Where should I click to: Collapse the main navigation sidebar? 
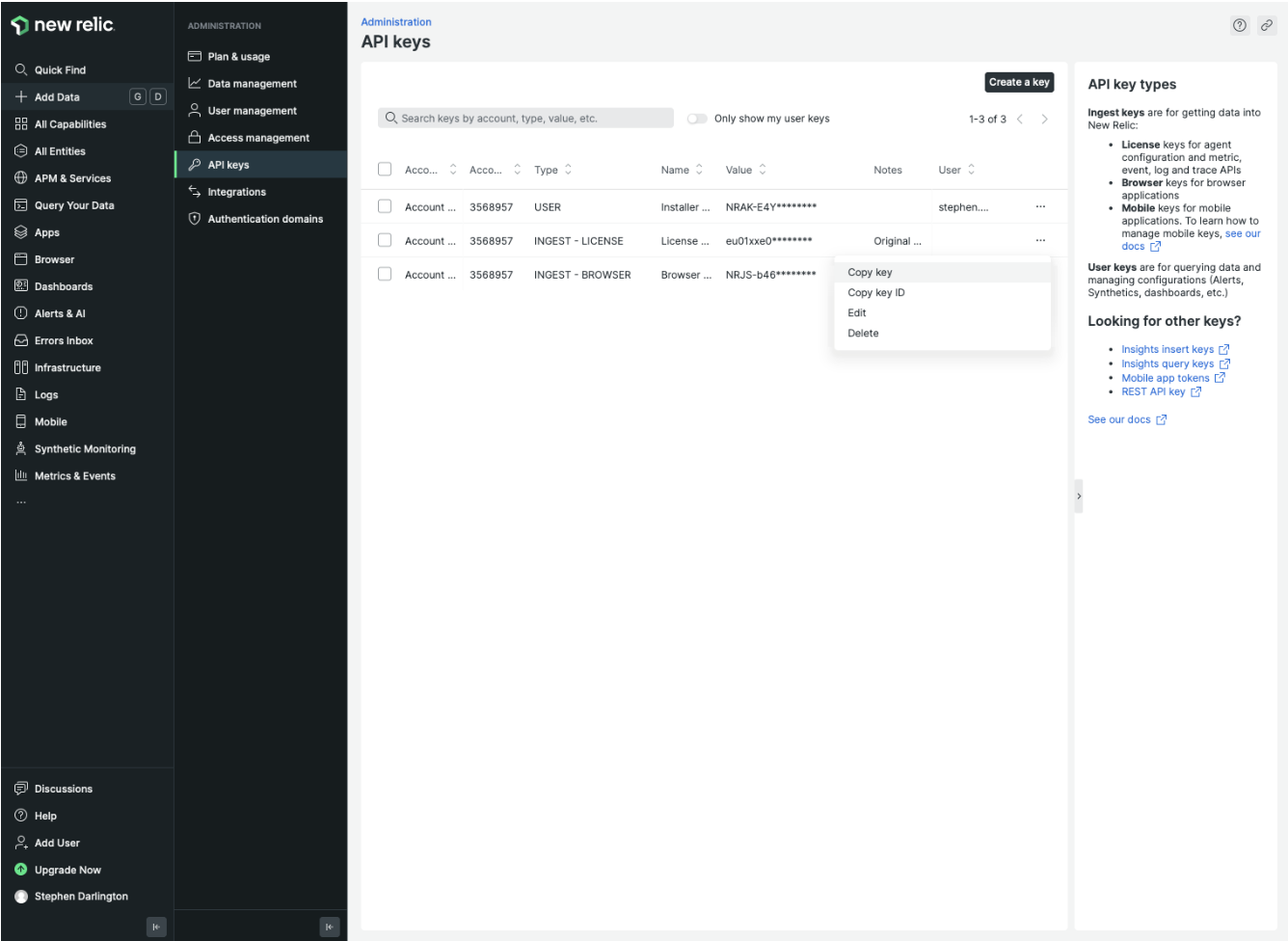[x=156, y=927]
